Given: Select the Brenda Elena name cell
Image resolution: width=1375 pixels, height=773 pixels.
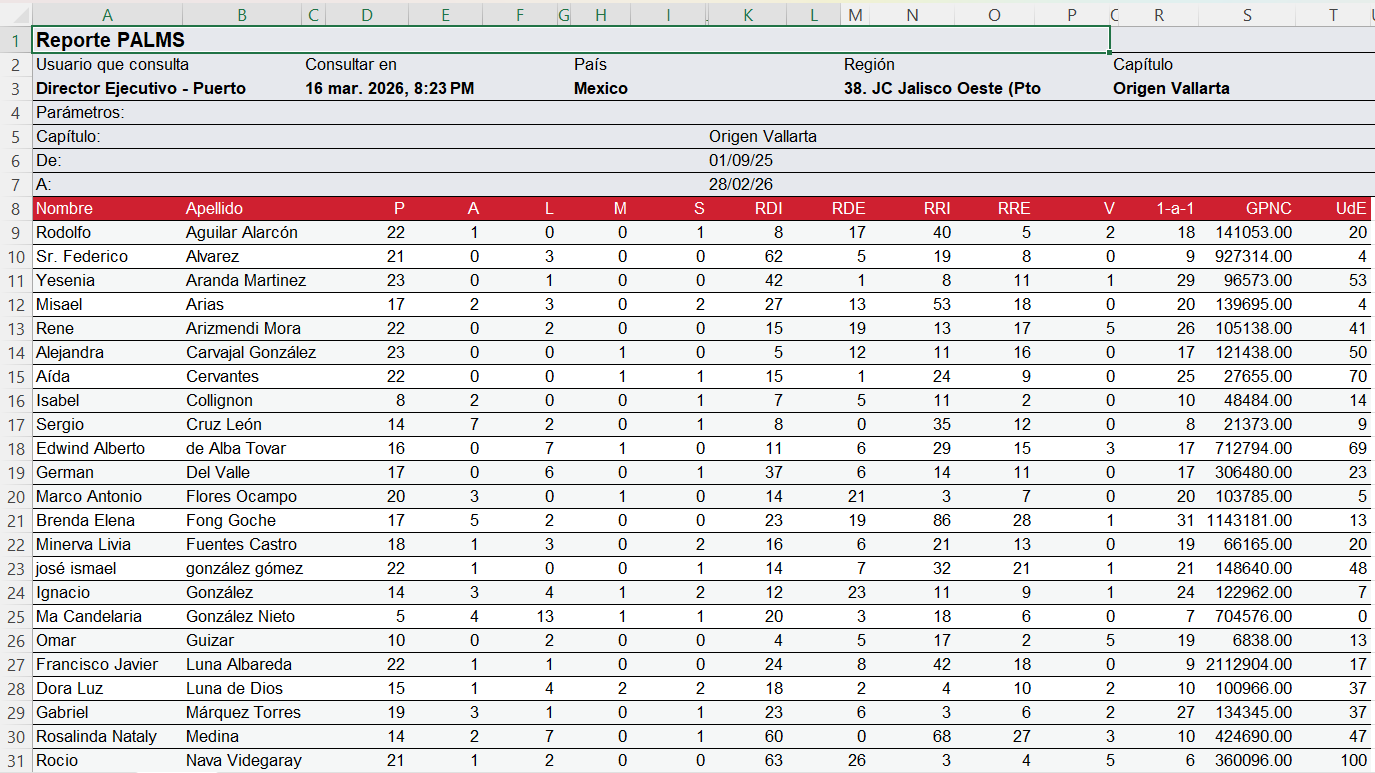Looking at the screenshot, I should coord(85,520).
